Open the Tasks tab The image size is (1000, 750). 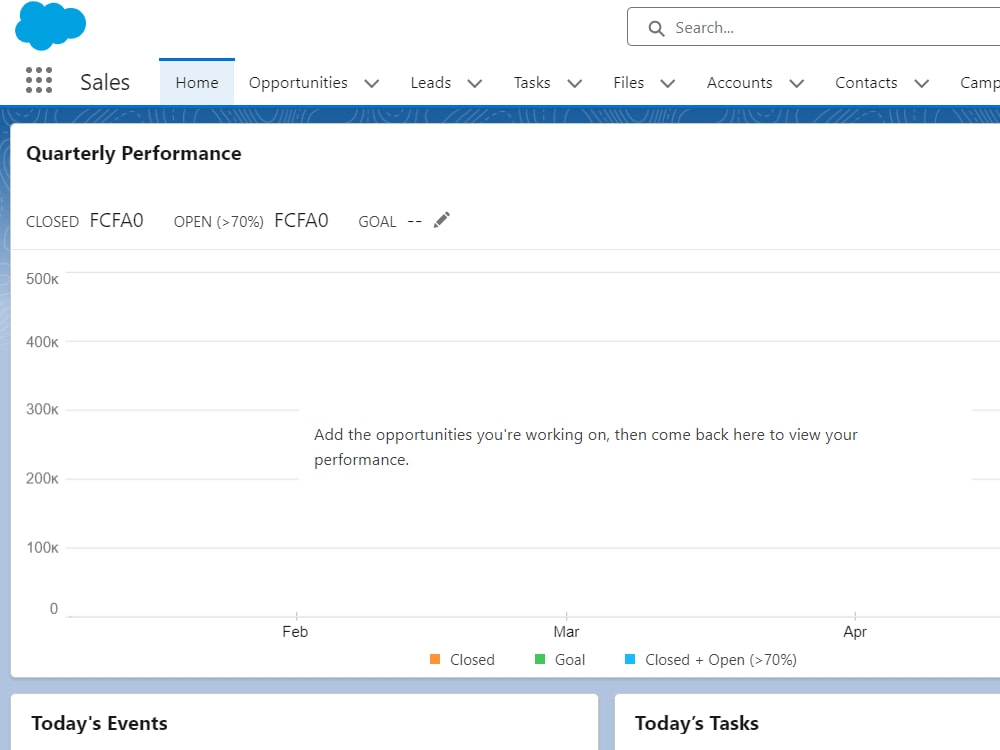[x=532, y=83]
